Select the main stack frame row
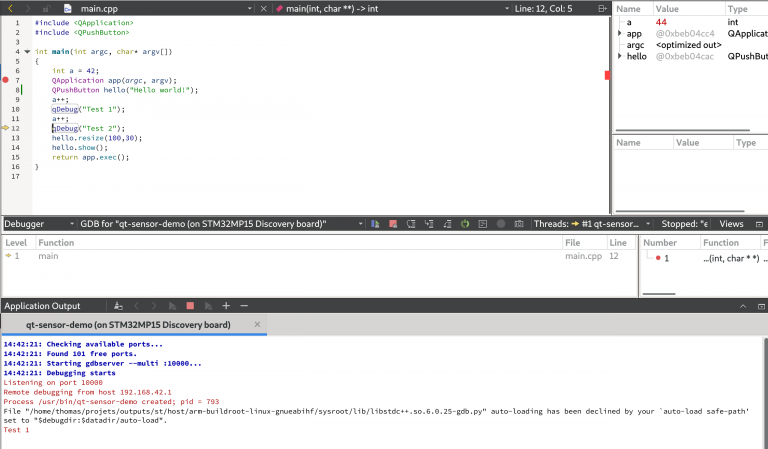The width and height of the screenshot is (768, 449). (318, 256)
